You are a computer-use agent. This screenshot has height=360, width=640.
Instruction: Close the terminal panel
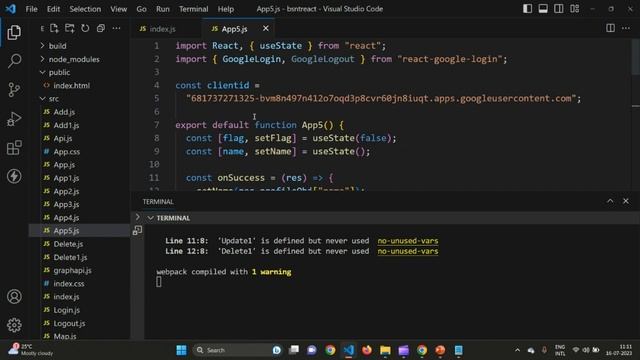coord(626,201)
